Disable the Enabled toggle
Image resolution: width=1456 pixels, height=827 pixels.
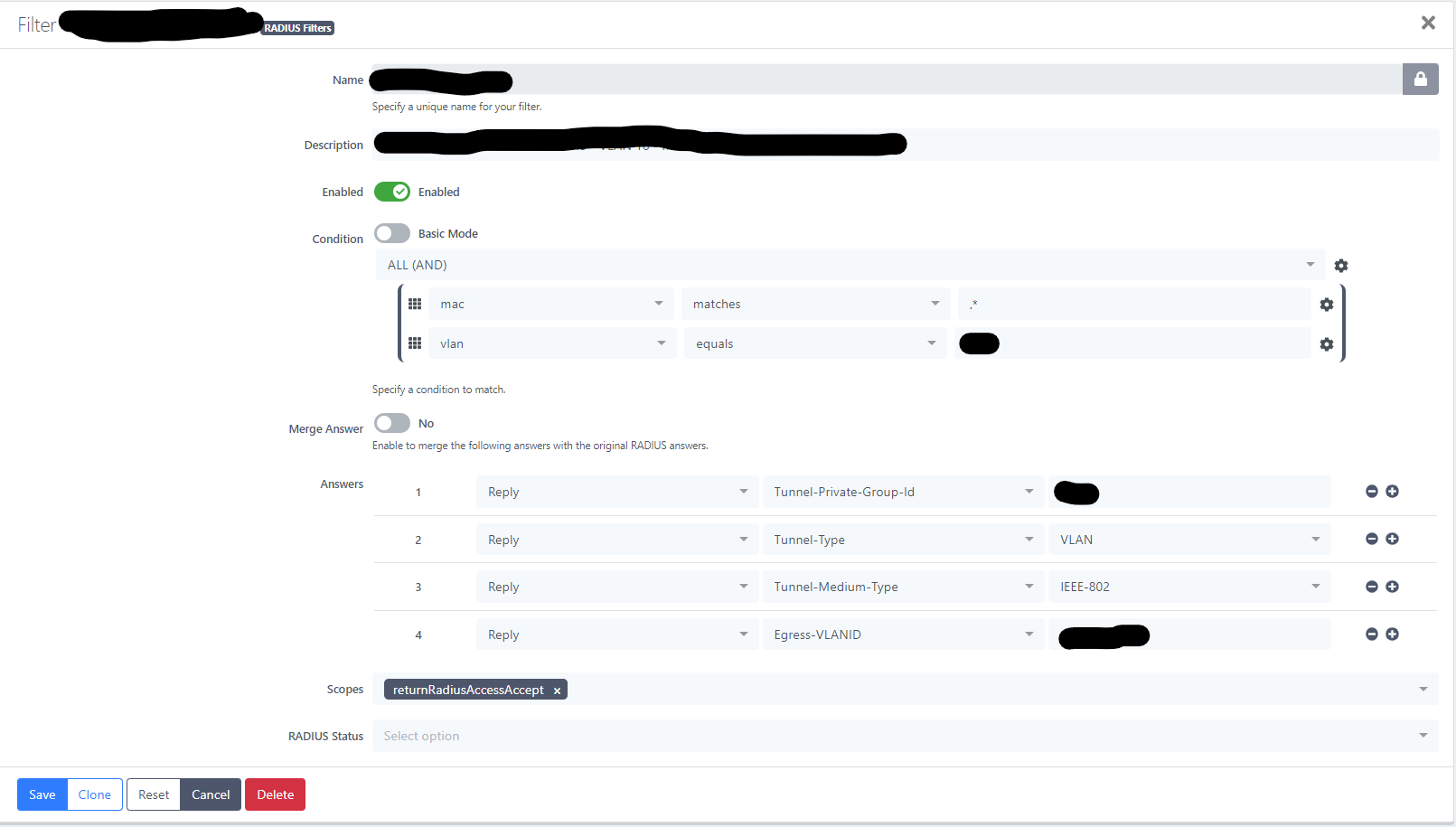pos(391,192)
